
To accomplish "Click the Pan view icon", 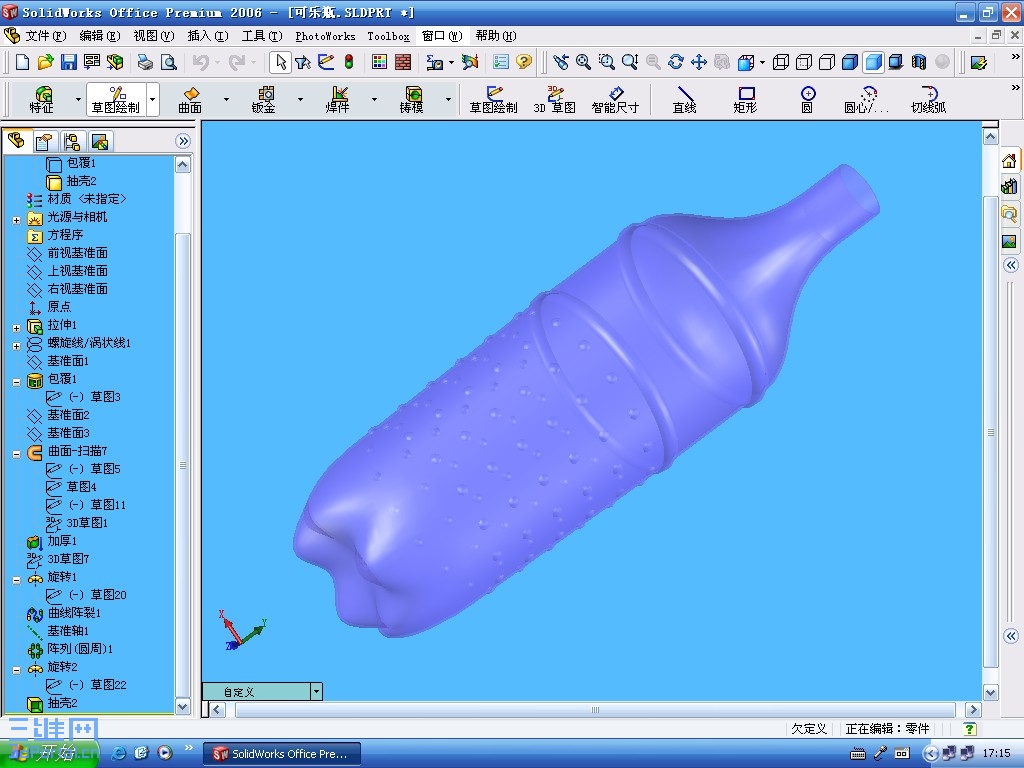I will (x=699, y=62).
